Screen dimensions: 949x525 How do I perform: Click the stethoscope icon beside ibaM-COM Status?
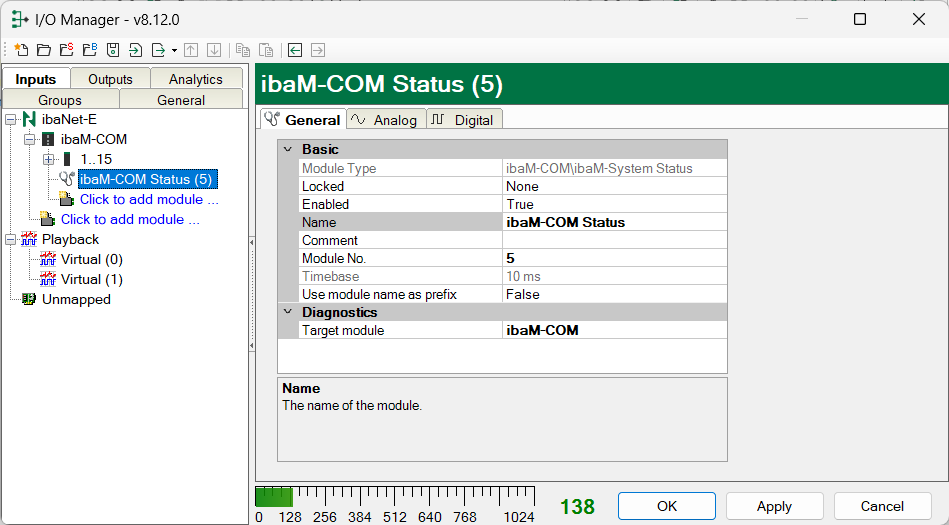[x=67, y=179]
